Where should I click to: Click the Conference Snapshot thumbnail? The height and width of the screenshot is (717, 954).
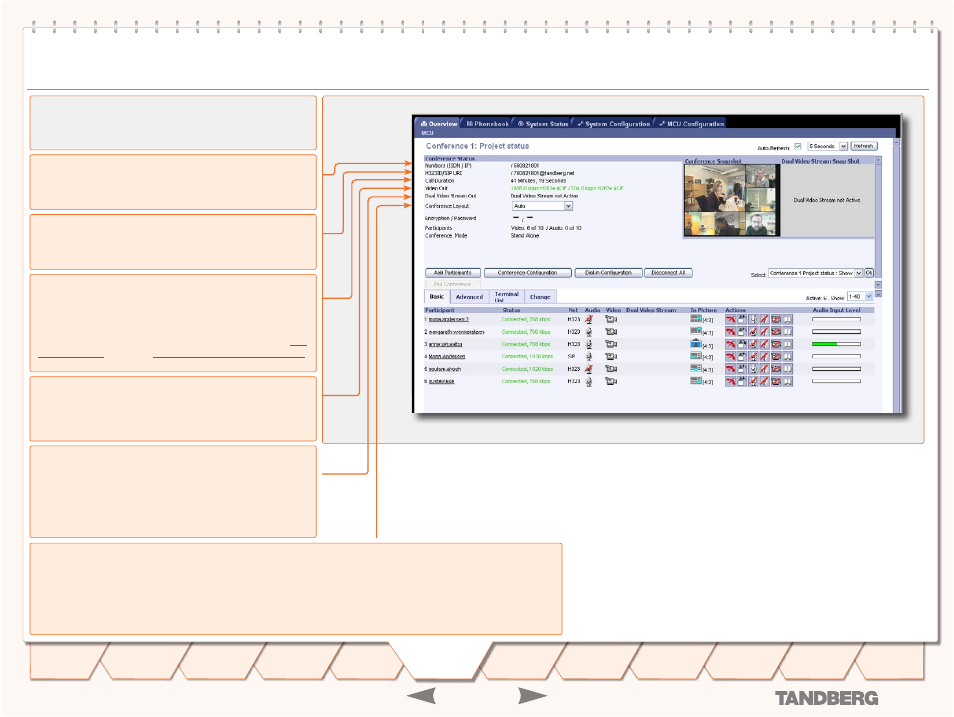coord(732,200)
